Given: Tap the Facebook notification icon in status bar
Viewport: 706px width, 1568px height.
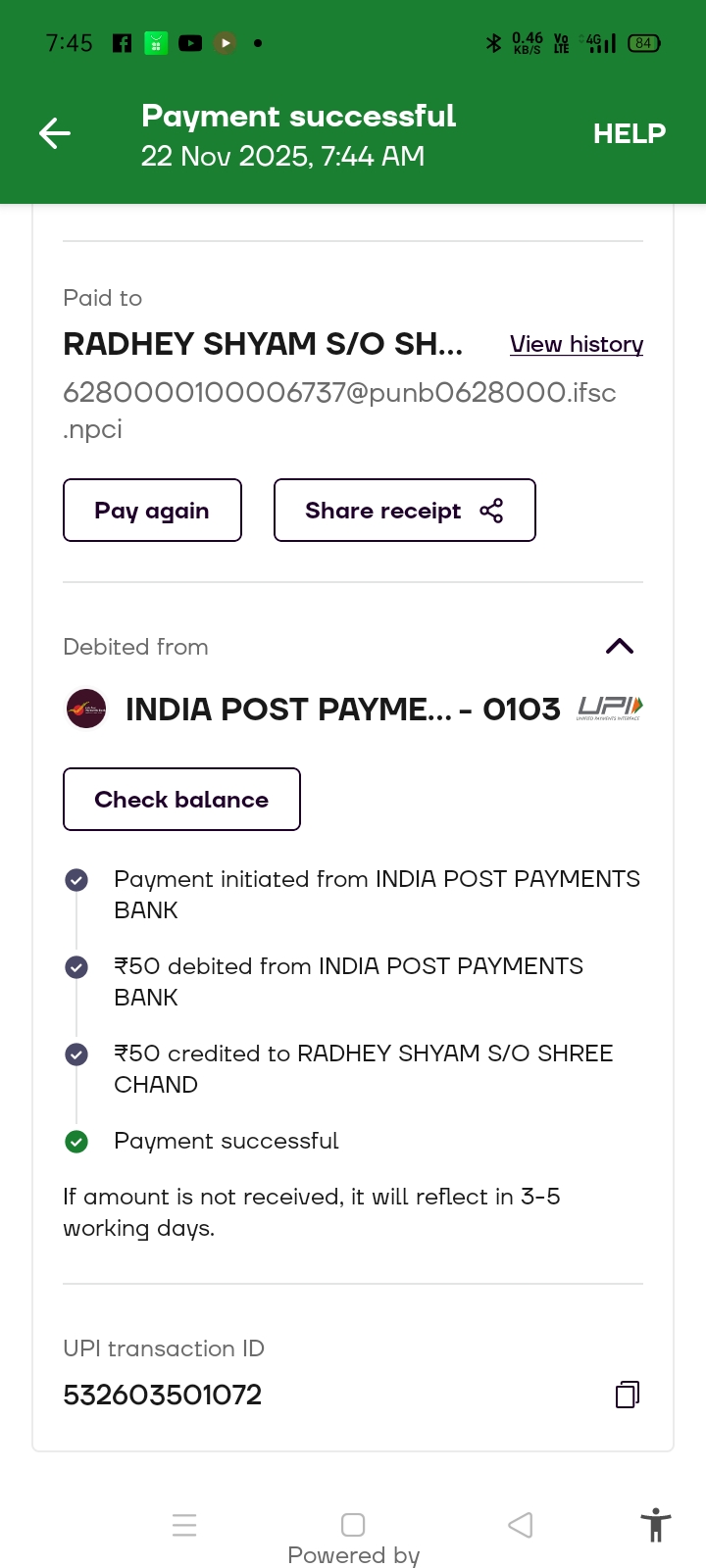Looking at the screenshot, I should (x=123, y=43).
